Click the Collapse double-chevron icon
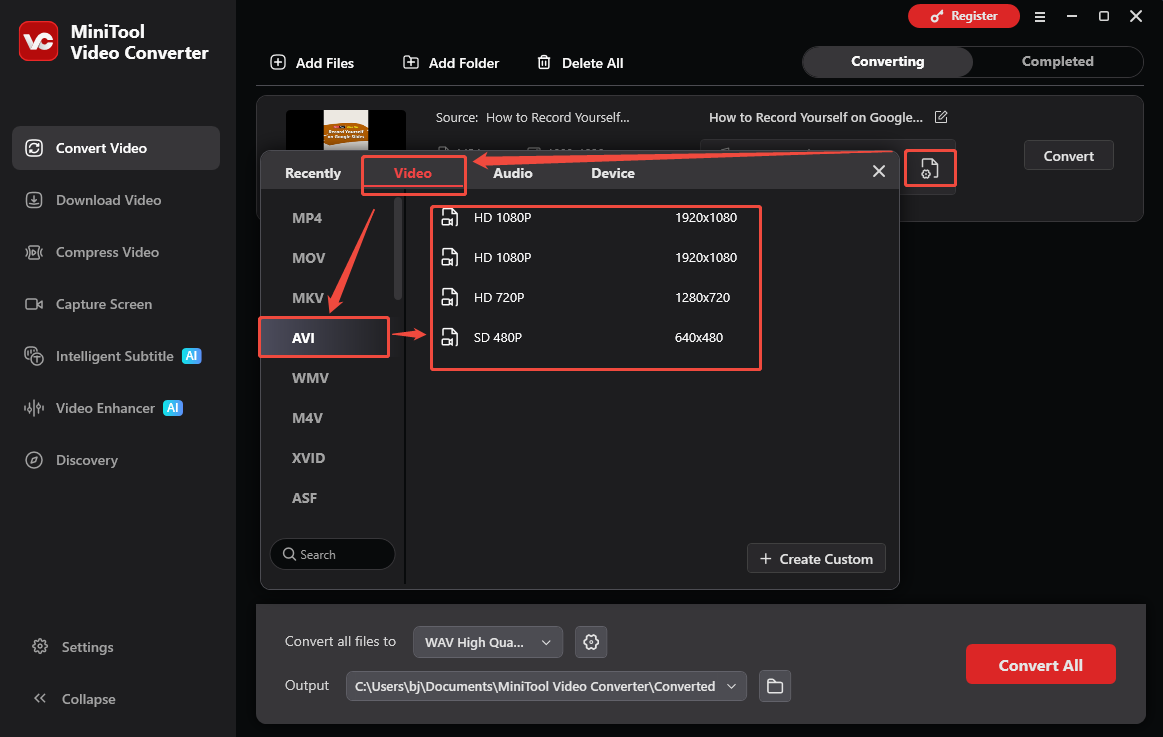 [x=40, y=698]
